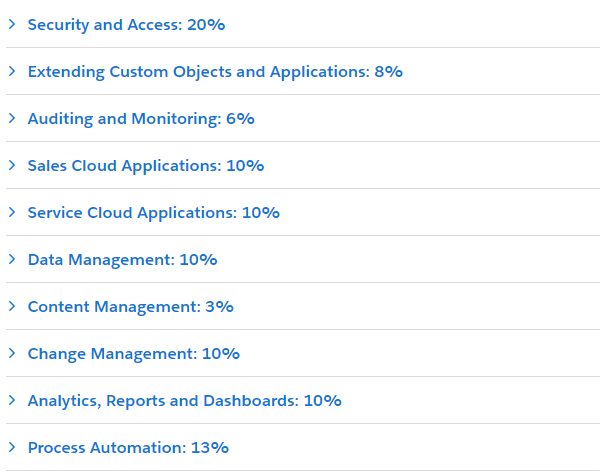The height and width of the screenshot is (472, 600).
Task: Expand the Security and Access chevron
Action: point(12,24)
